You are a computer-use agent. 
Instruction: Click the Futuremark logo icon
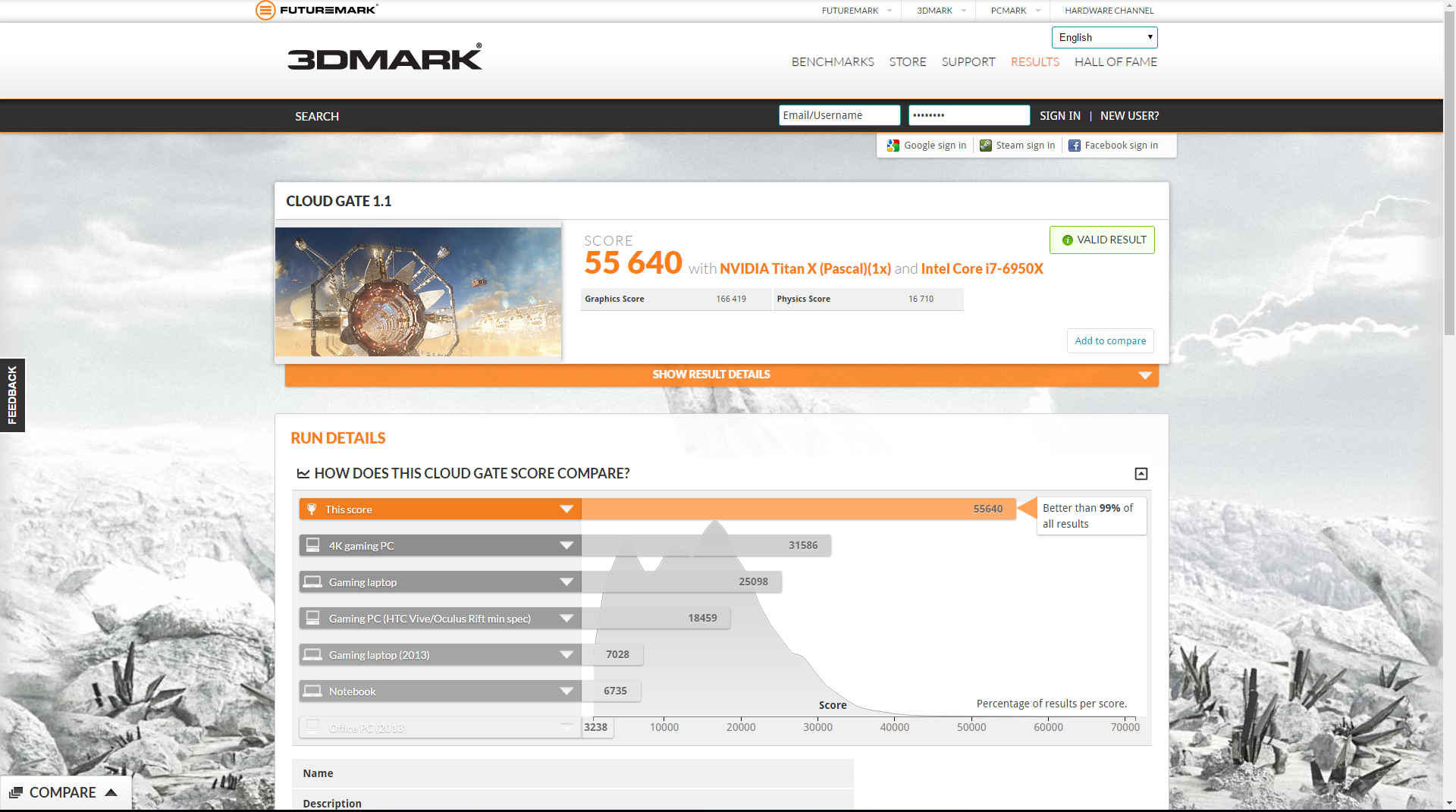[x=265, y=10]
